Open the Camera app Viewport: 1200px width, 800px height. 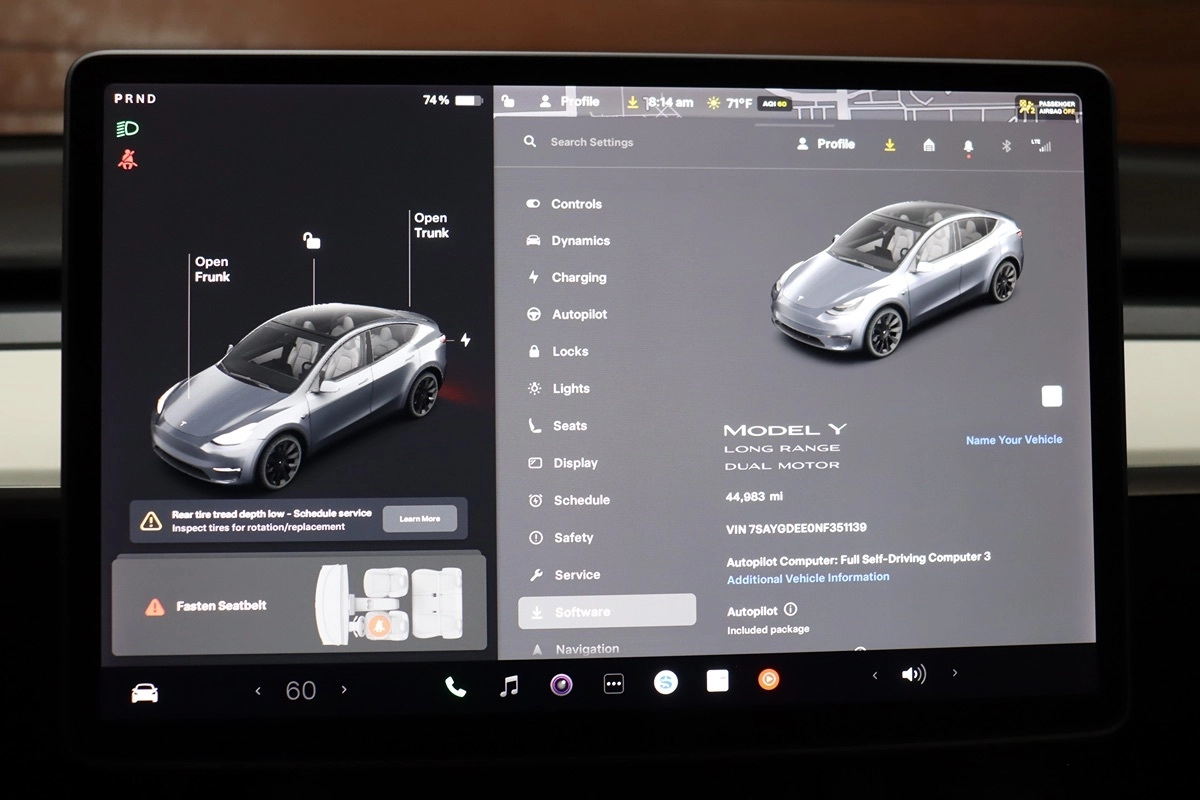click(561, 685)
